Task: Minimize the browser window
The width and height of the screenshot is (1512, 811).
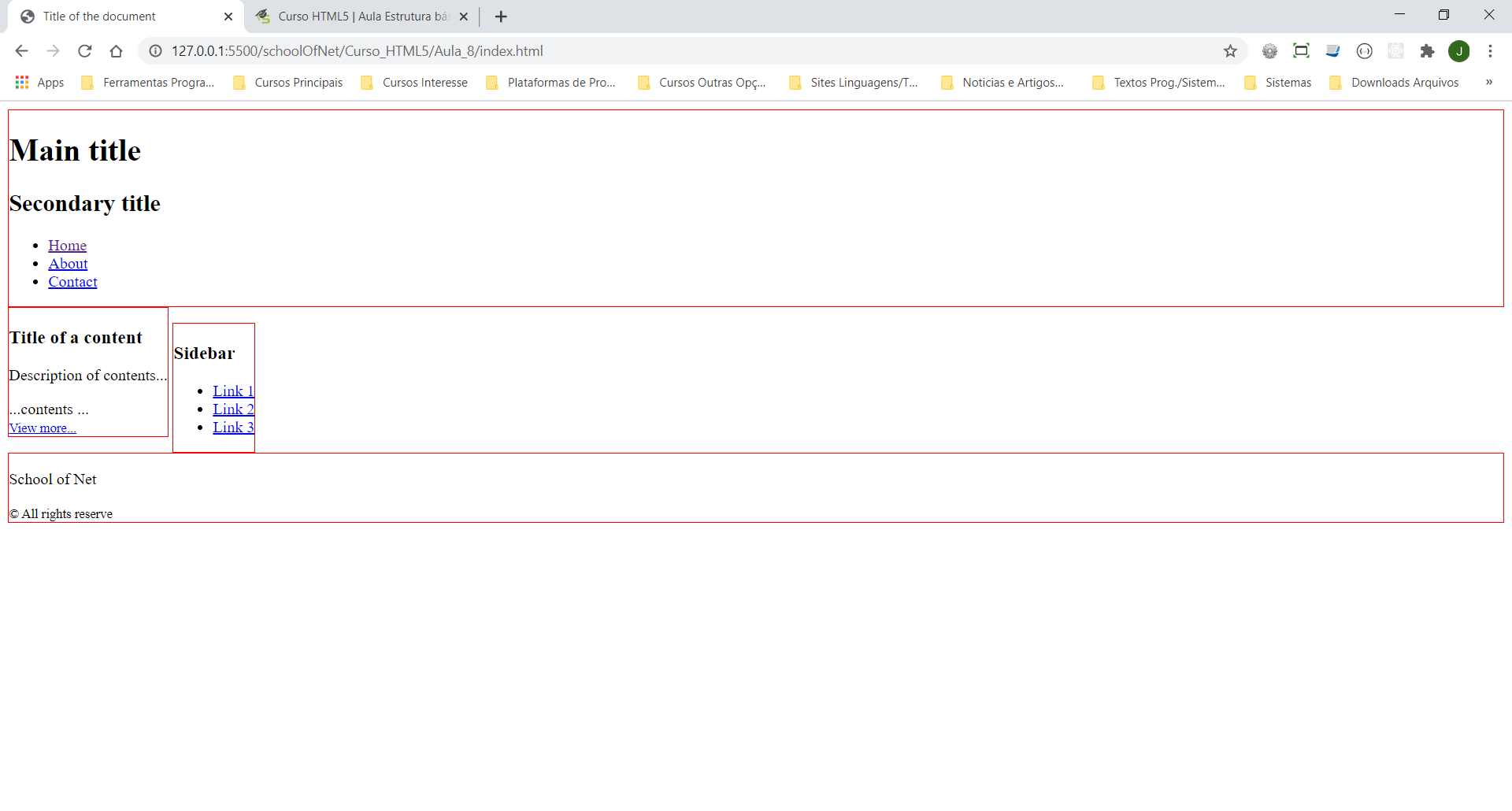Action: pyautogui.click(x=1399, y=15)
